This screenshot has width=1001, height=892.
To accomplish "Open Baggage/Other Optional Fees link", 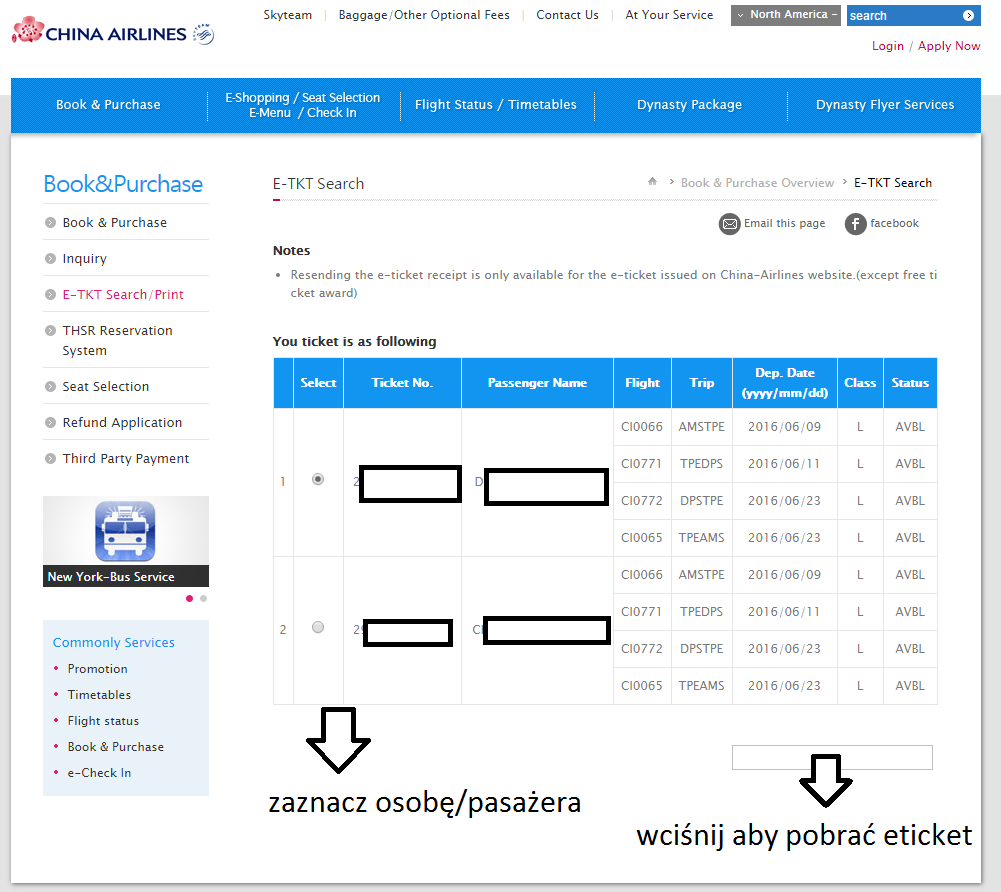I will (x=424, y=15).
